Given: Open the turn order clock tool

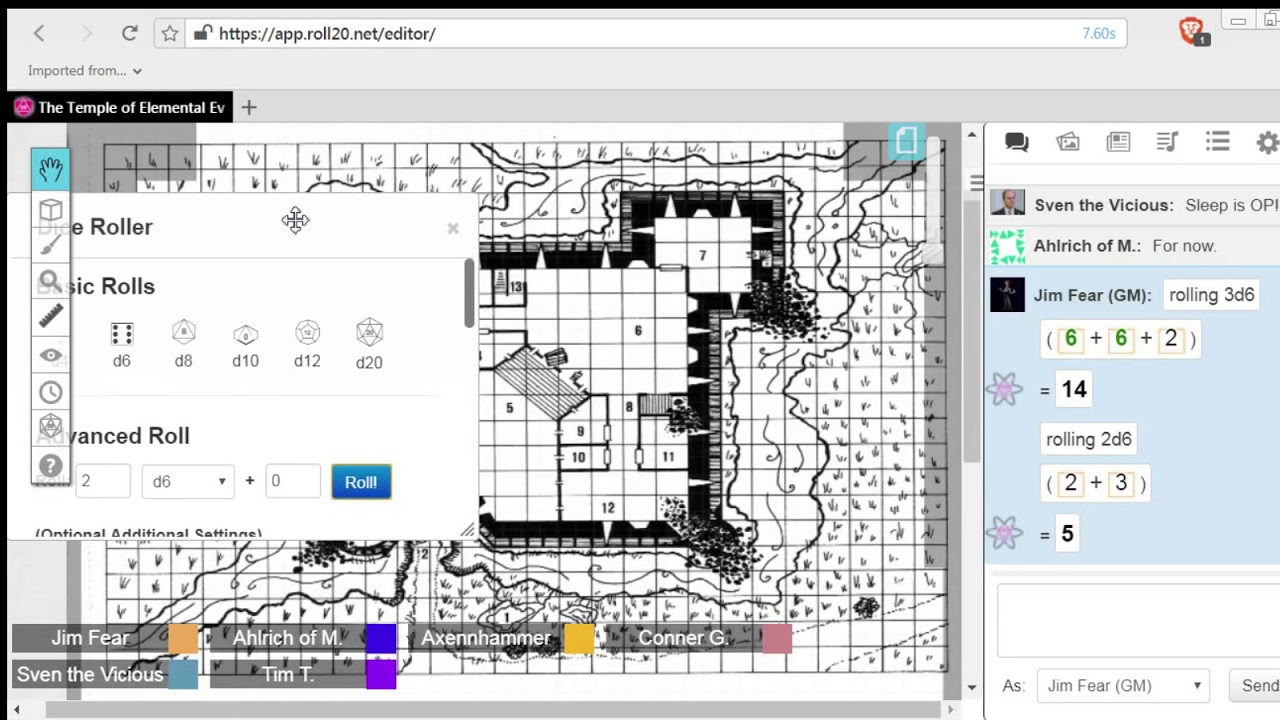Looking at the screenshot, I should 51,392.
